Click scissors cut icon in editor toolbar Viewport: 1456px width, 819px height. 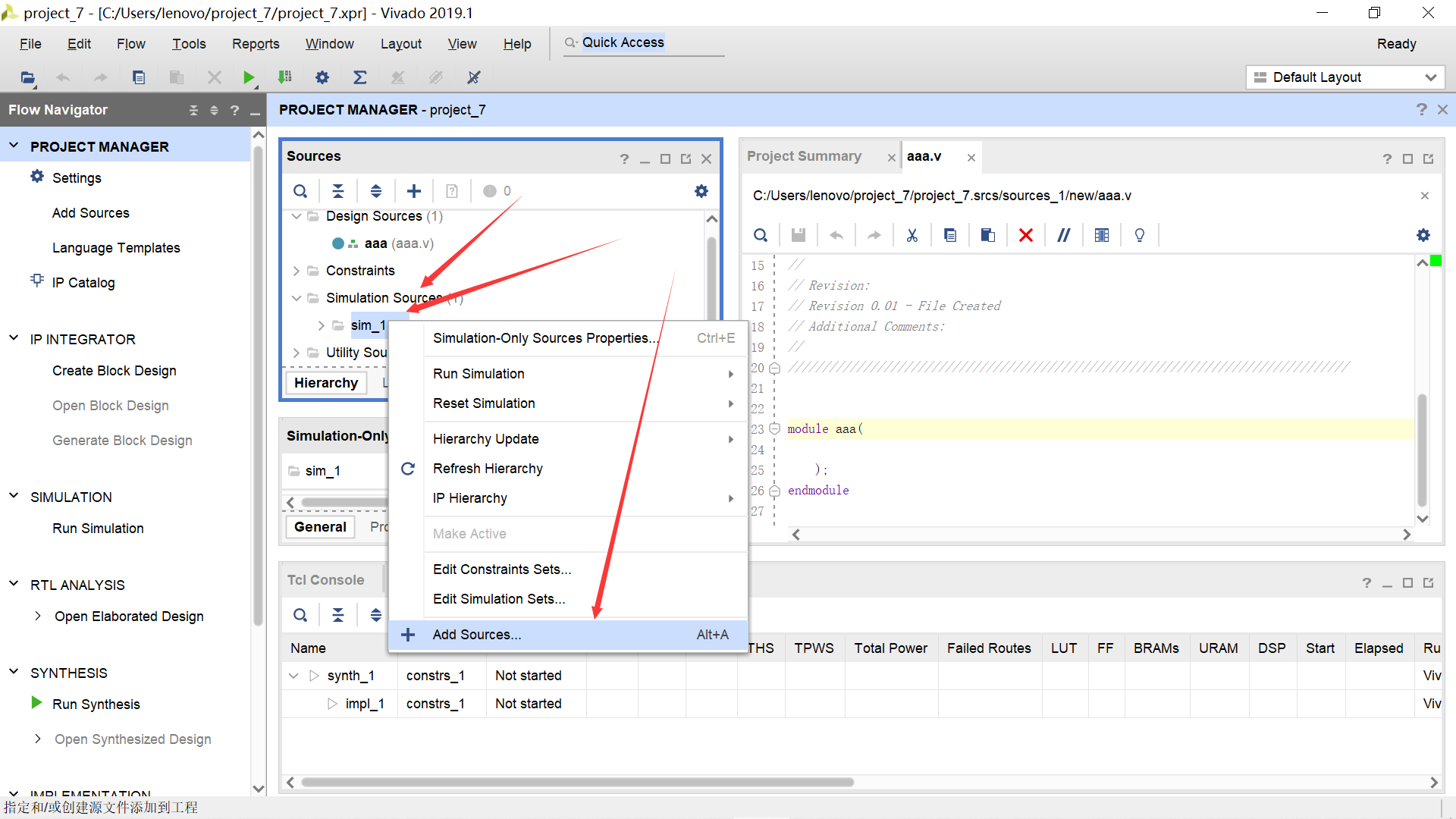click(912, 235)
